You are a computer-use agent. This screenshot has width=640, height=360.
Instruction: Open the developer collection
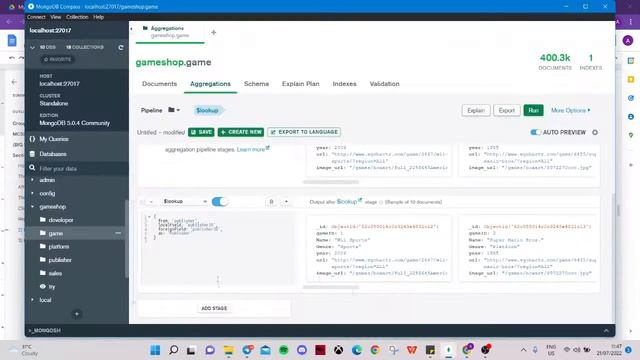[x=61, y=220]
